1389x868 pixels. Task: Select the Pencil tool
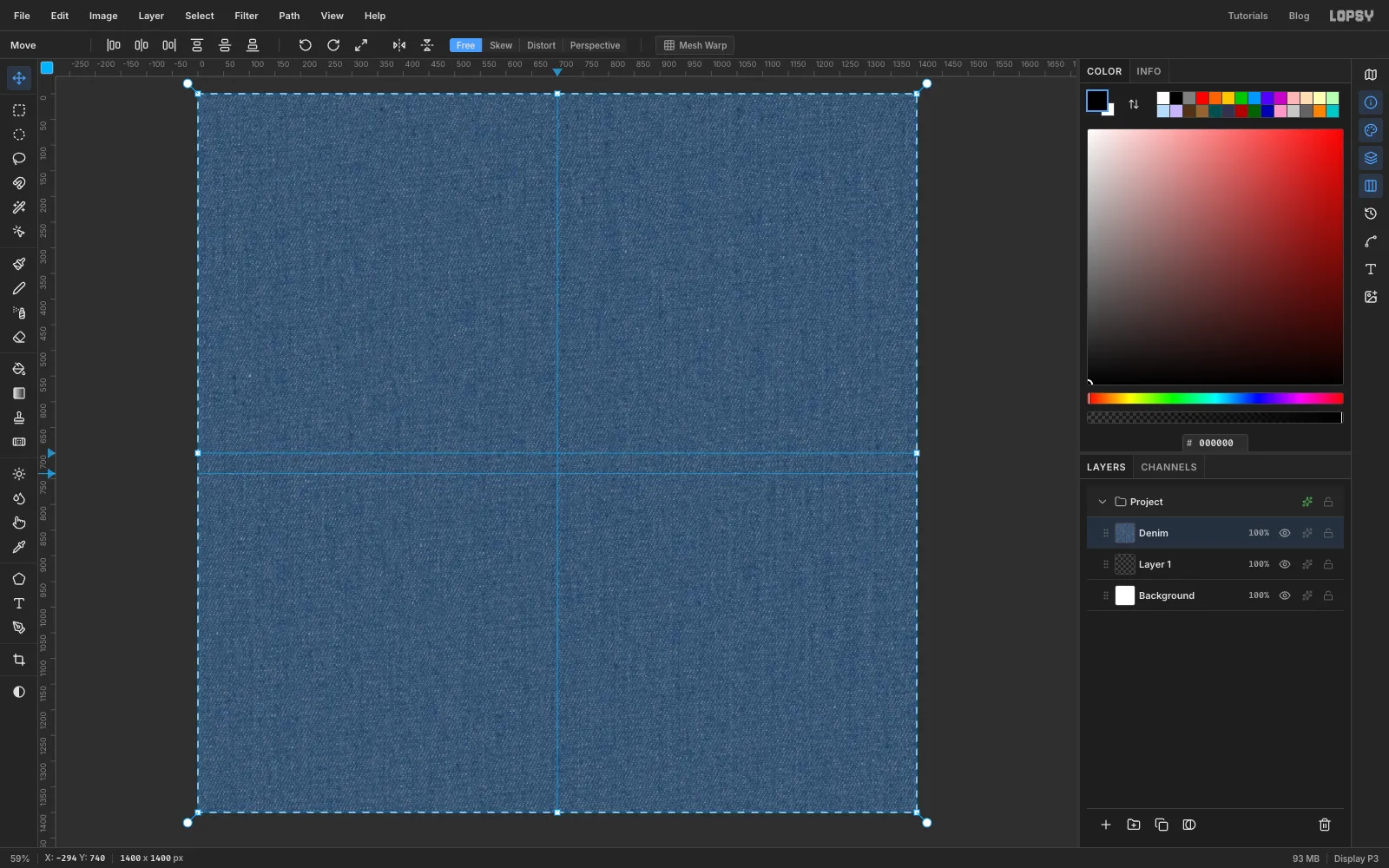(x=18, y=288)
